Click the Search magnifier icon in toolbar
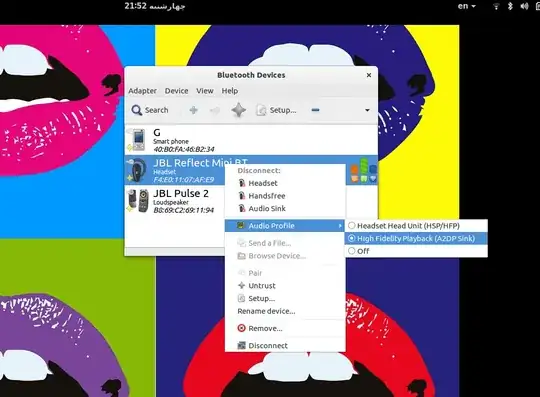540x397 pixels. coord(136,110)
